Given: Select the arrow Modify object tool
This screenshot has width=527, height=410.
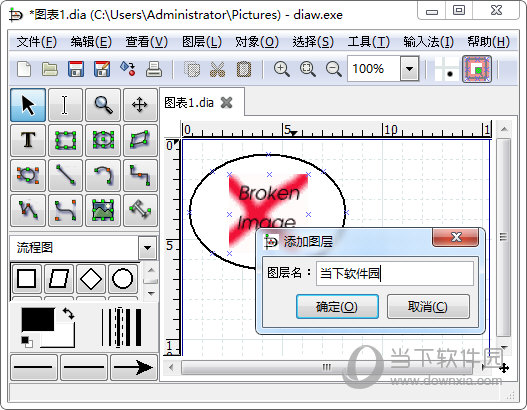Looking at the screenshot, I should tap(28, 105).
